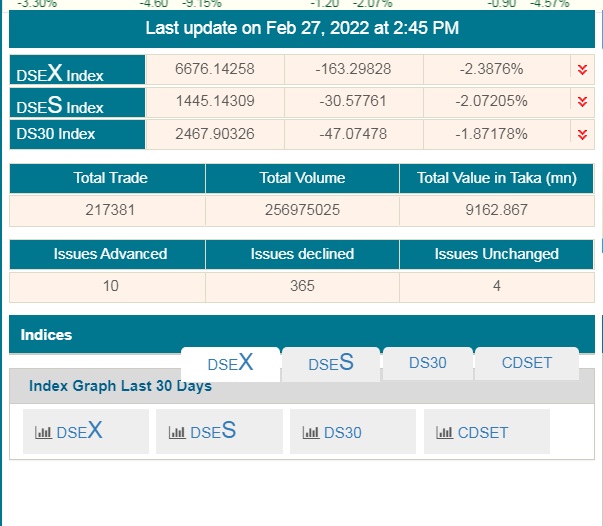This screenshot has width=603, height=526.
Task: Click the bar chart icon beside DSEX graph
Action: pos(44,433)
